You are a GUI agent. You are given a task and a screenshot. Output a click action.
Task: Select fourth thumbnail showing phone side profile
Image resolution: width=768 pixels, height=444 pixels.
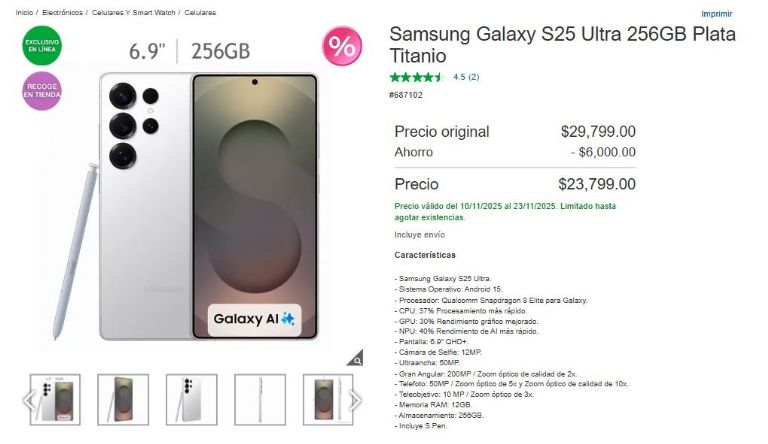pos(260,399)
